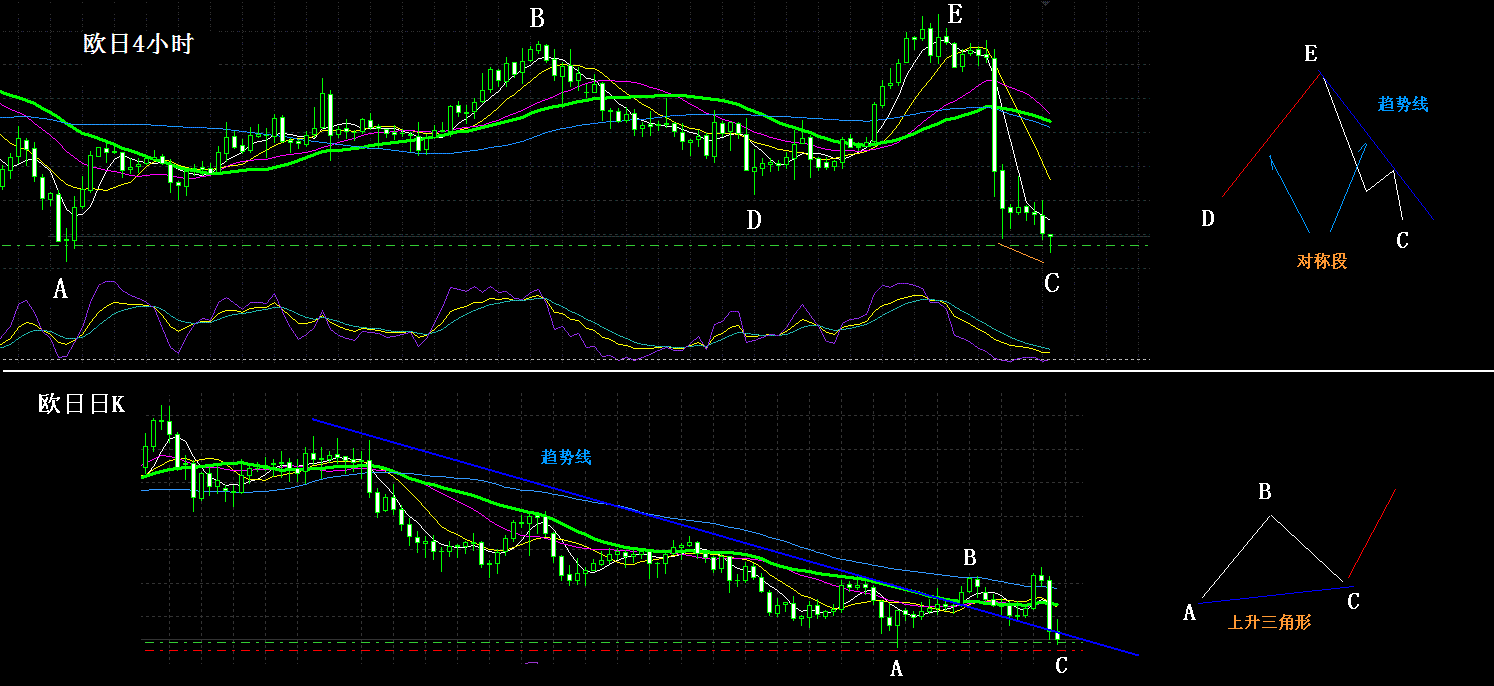
Task: Click the "欧日日K" chart title
Action: [81, 404]
